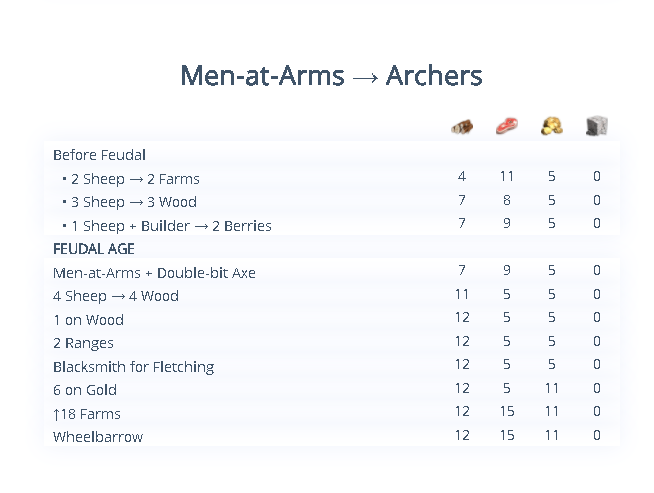This screenshot has width=654, height=493.
Task: Select the Before Feudal row
Action: (100, 155)
